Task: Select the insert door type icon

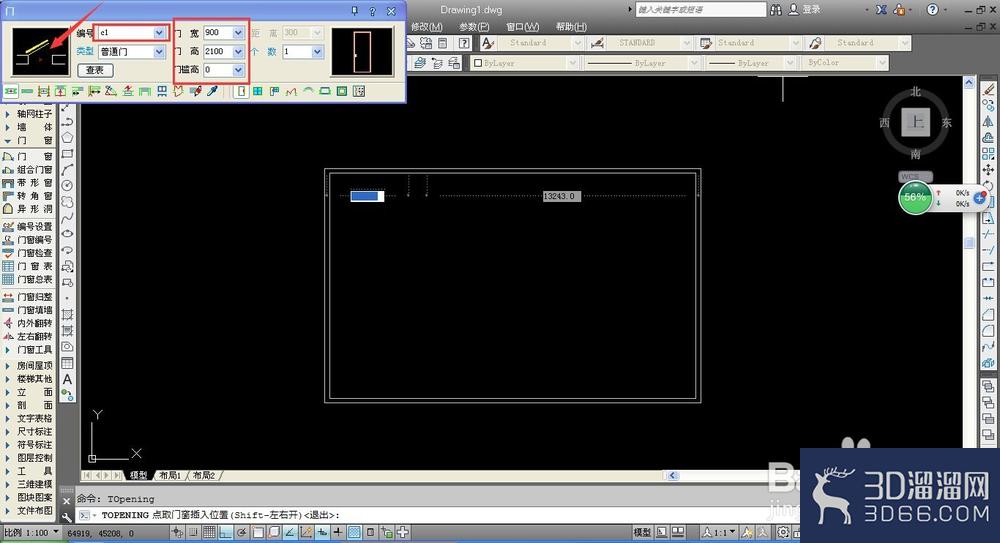Action: 240,91
